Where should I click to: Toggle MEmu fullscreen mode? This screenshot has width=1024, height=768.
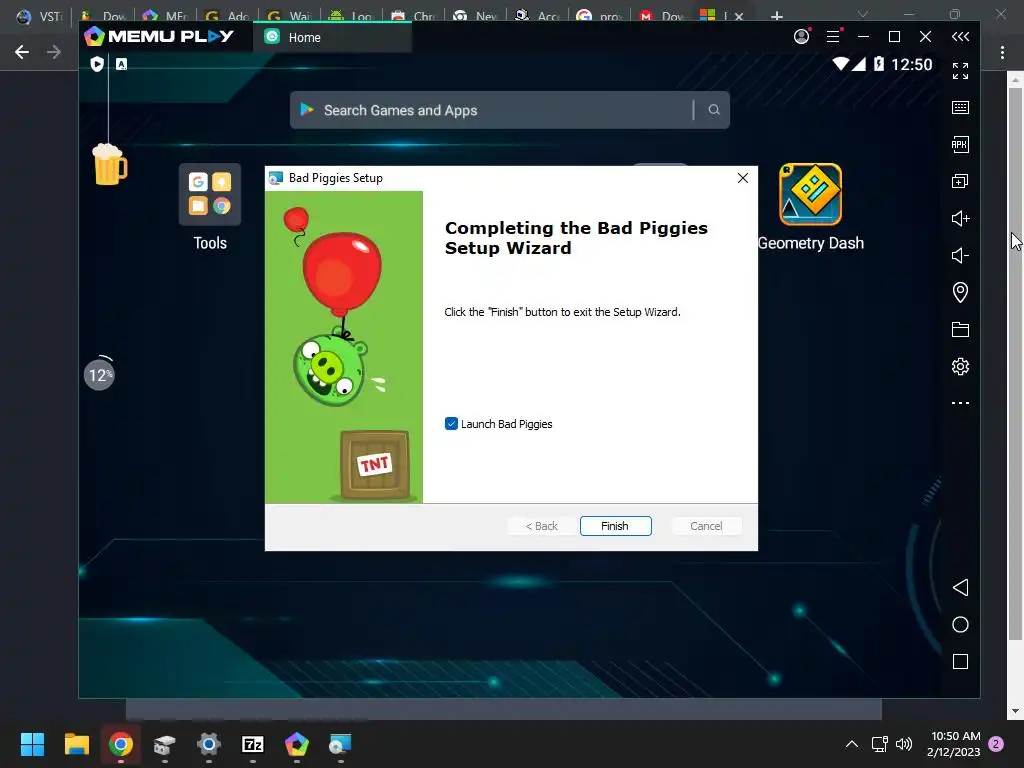coord(960,71)
